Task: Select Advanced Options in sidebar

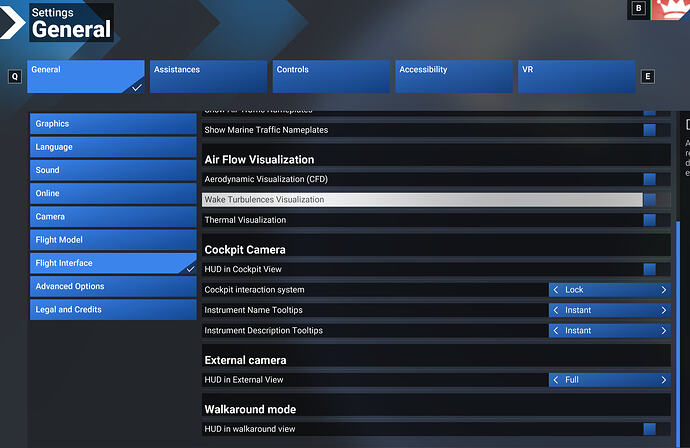Action: (113, 286)
